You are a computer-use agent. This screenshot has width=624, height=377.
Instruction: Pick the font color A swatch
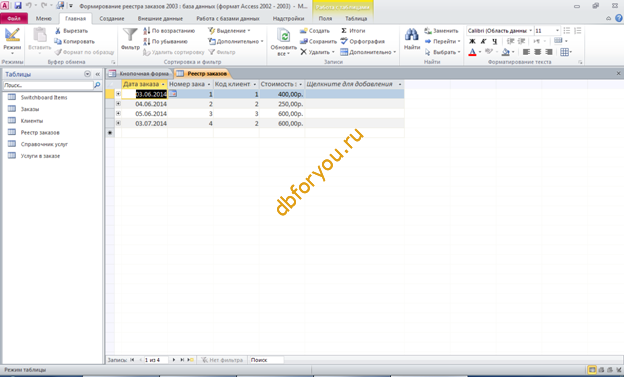(x=472, y=52)
